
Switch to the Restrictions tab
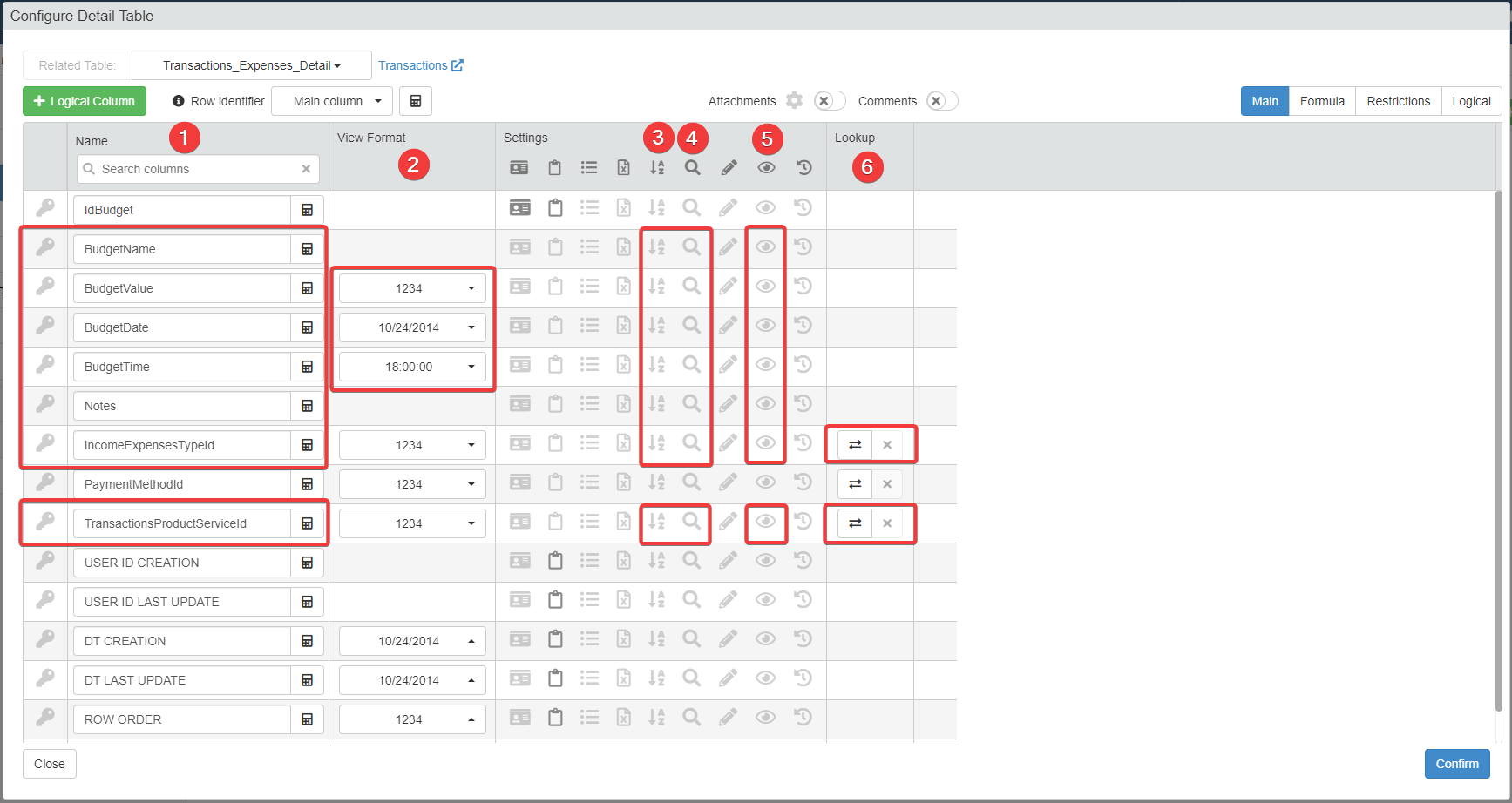coord(1398,101)
